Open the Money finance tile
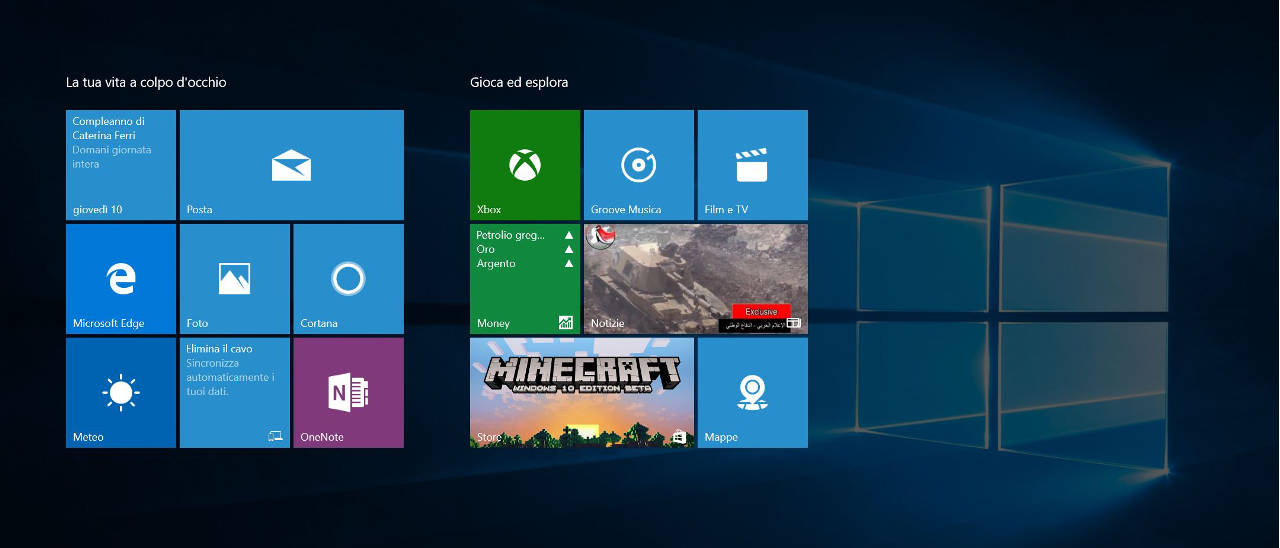Image resolution: width=1280 pixels, height=548 pixels. [x=525, y=279]
